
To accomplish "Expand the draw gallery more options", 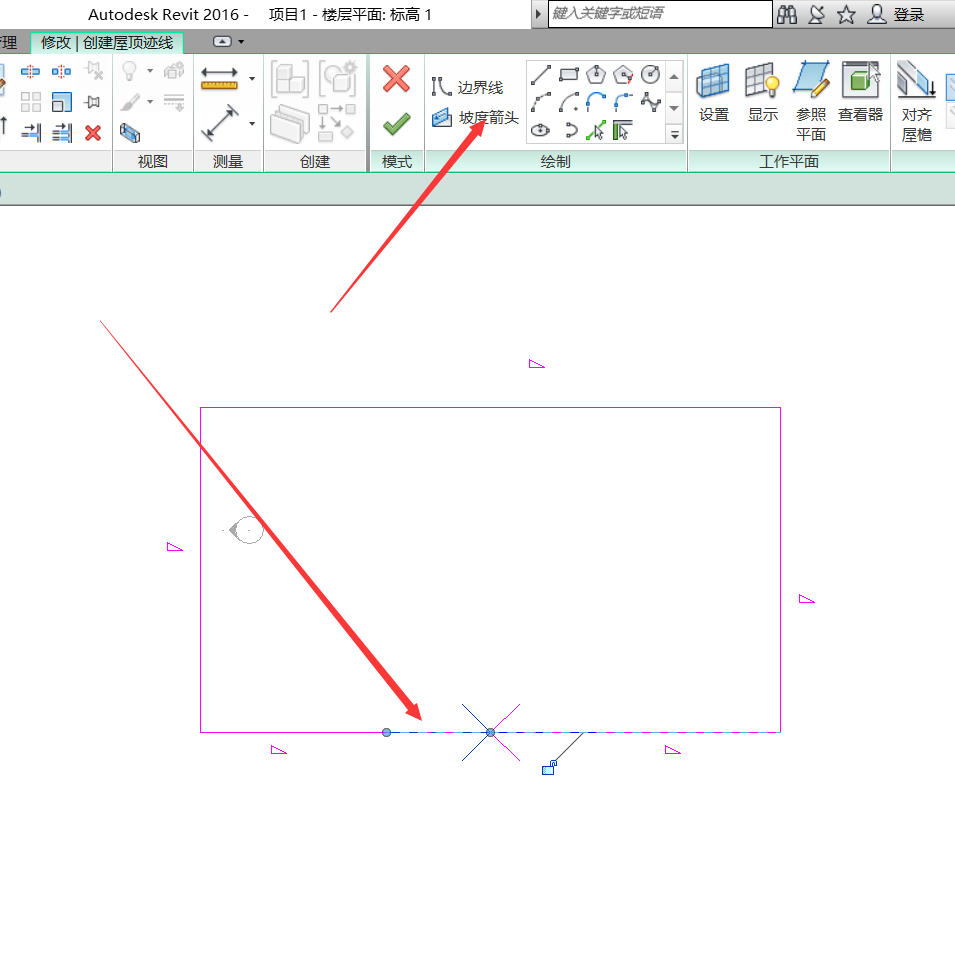I will pyautogui.click(x=674, y=134).
